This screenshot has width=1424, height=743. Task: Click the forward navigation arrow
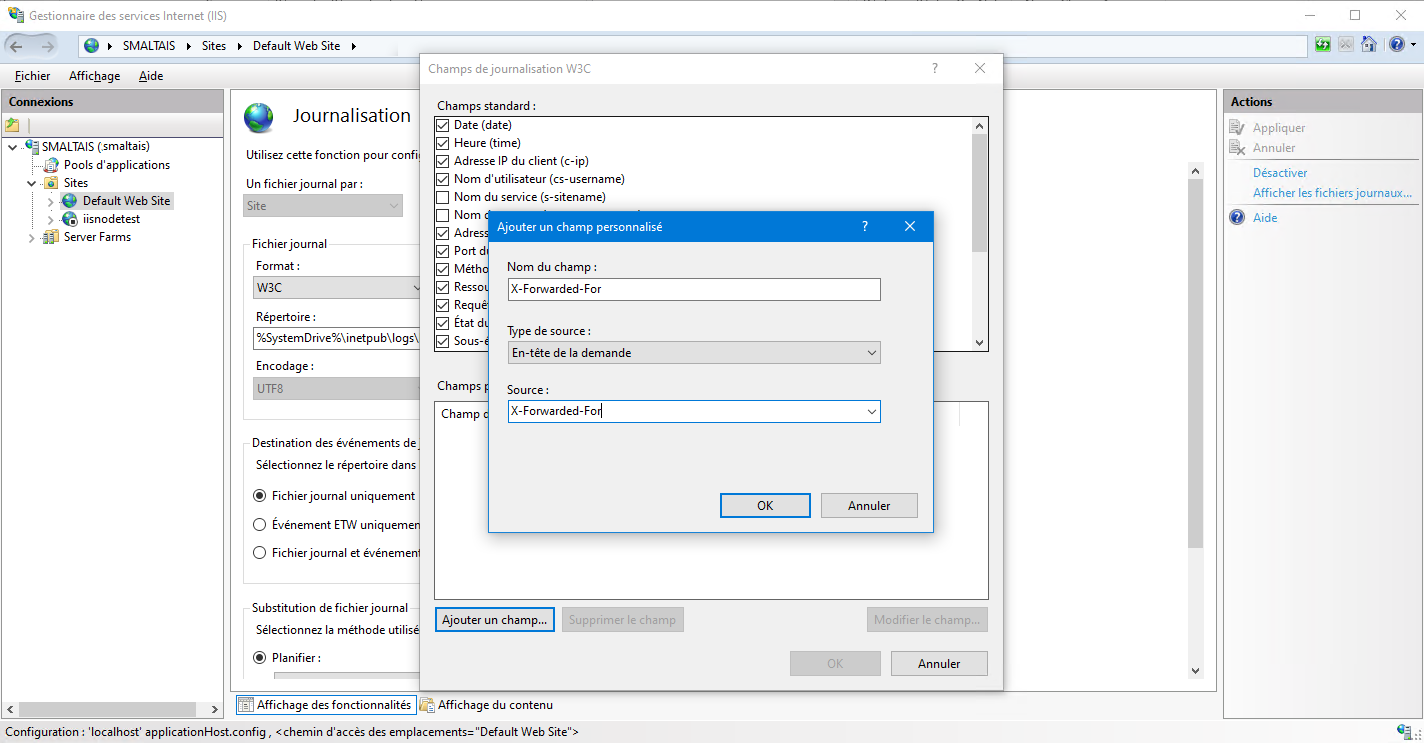coord(47,46)
